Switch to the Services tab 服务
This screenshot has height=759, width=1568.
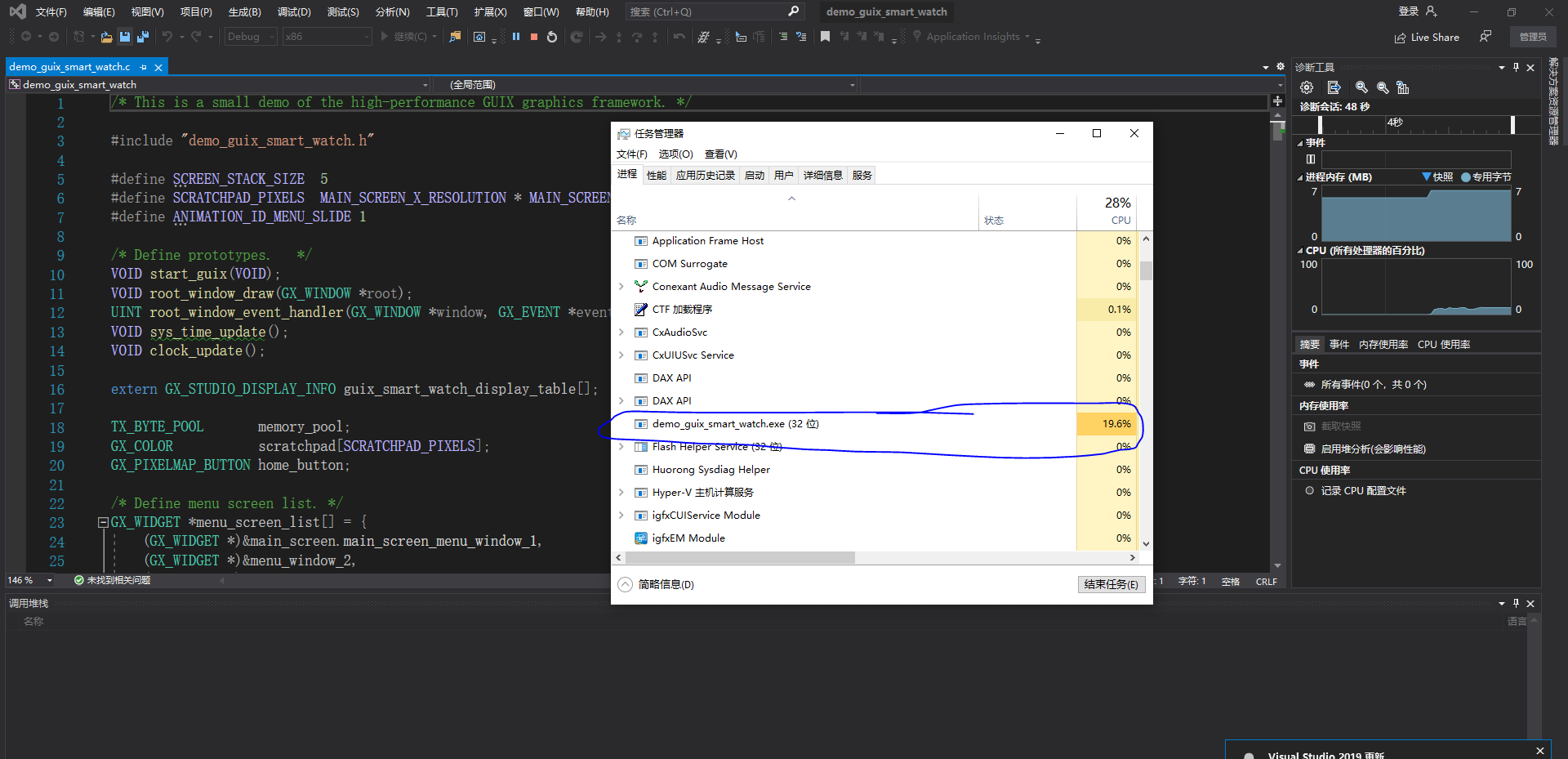862,176
